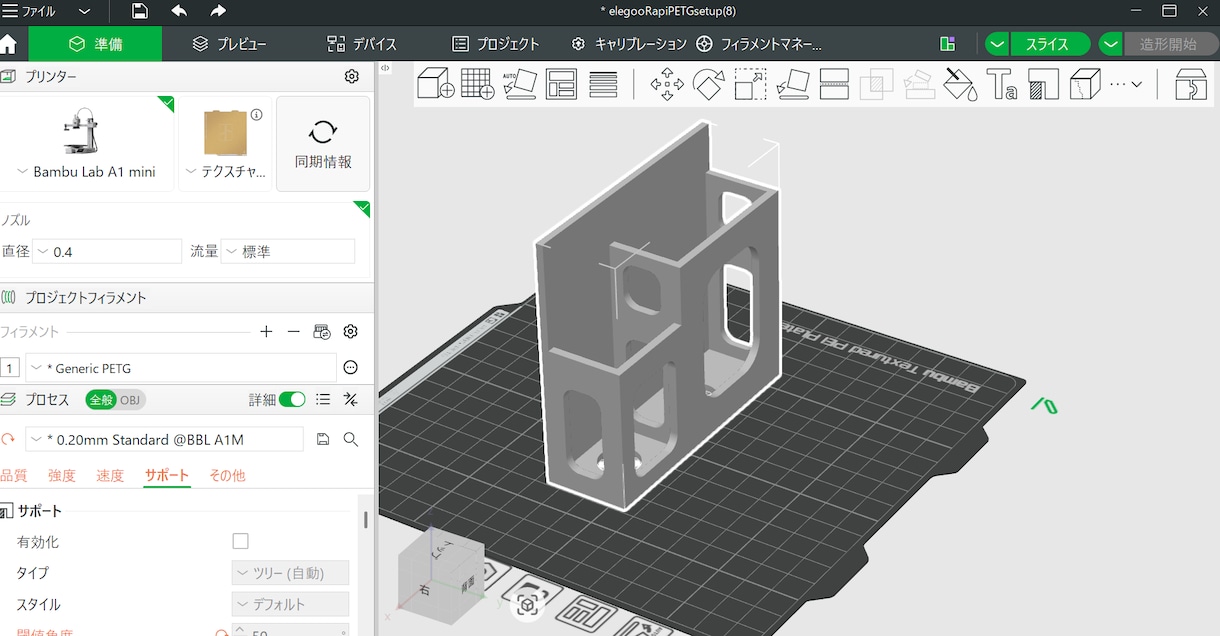Click the Add plate icon
This screenshot has height=636, width=1220.
click(478, 84)
